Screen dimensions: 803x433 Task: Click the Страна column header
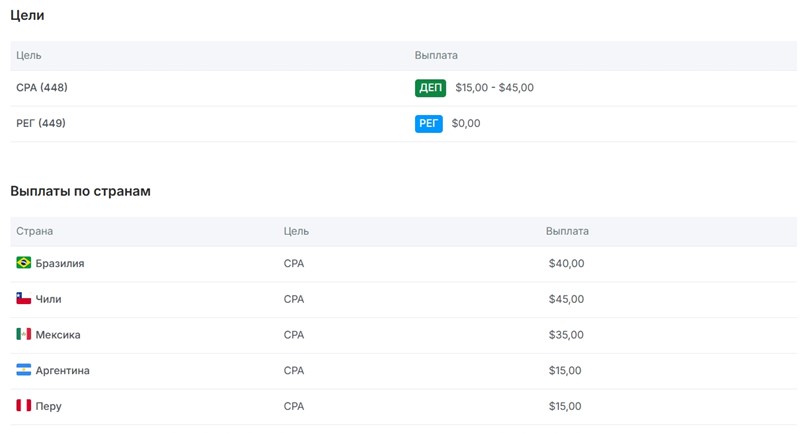coord(35,231)
